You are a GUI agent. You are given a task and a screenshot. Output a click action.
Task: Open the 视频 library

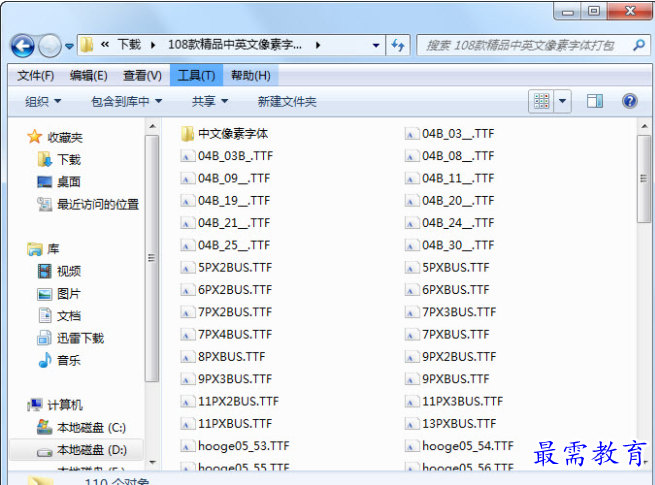coord(69,271)
